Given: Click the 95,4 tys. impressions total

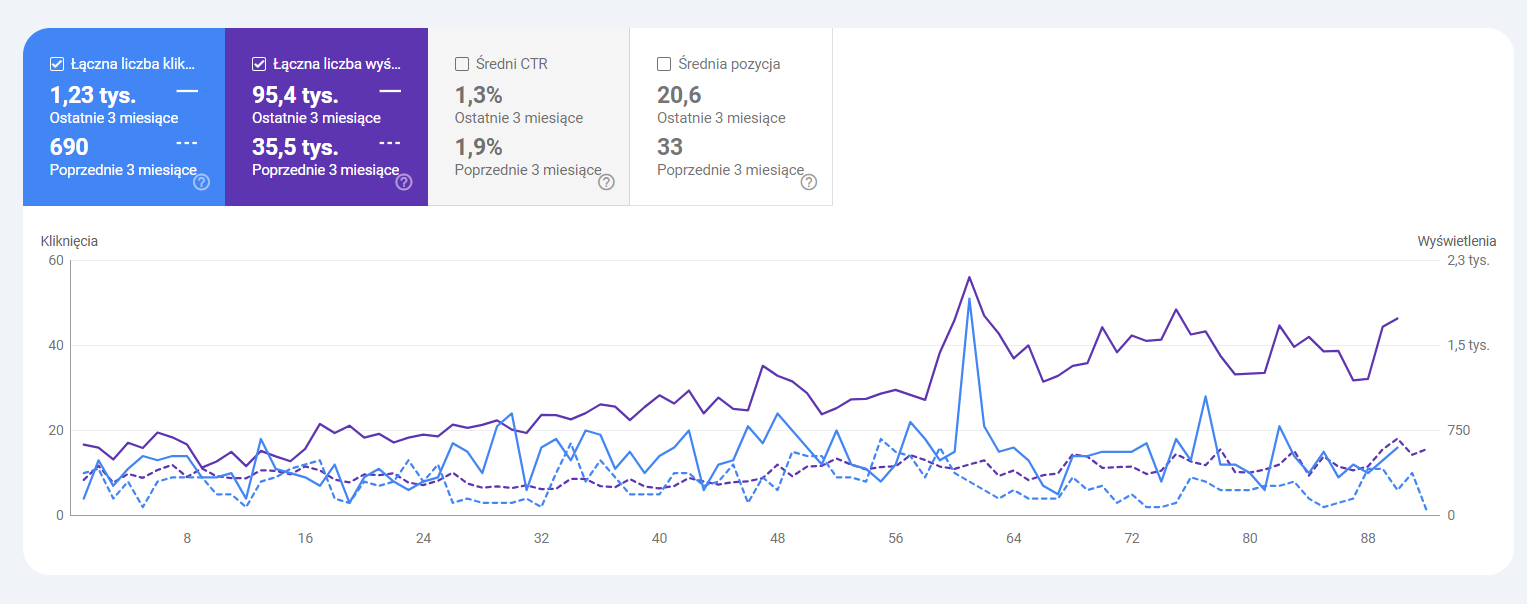Looking at the screenshot, I should click(x=295, y=95).
